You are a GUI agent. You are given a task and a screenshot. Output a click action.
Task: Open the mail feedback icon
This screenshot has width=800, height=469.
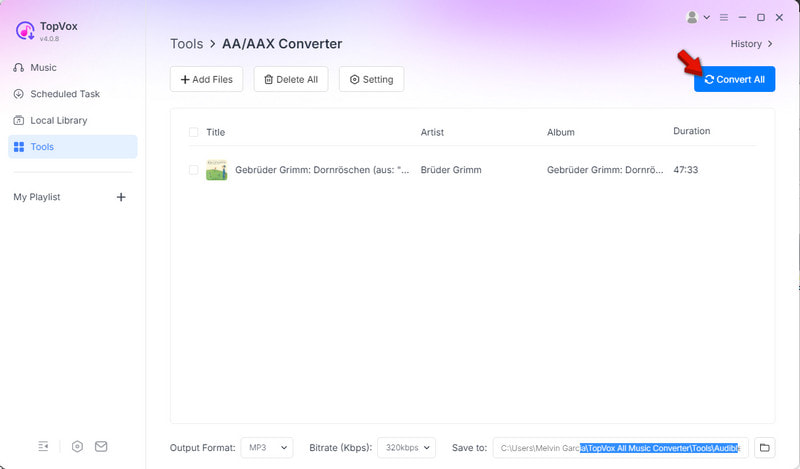(101, 447)
